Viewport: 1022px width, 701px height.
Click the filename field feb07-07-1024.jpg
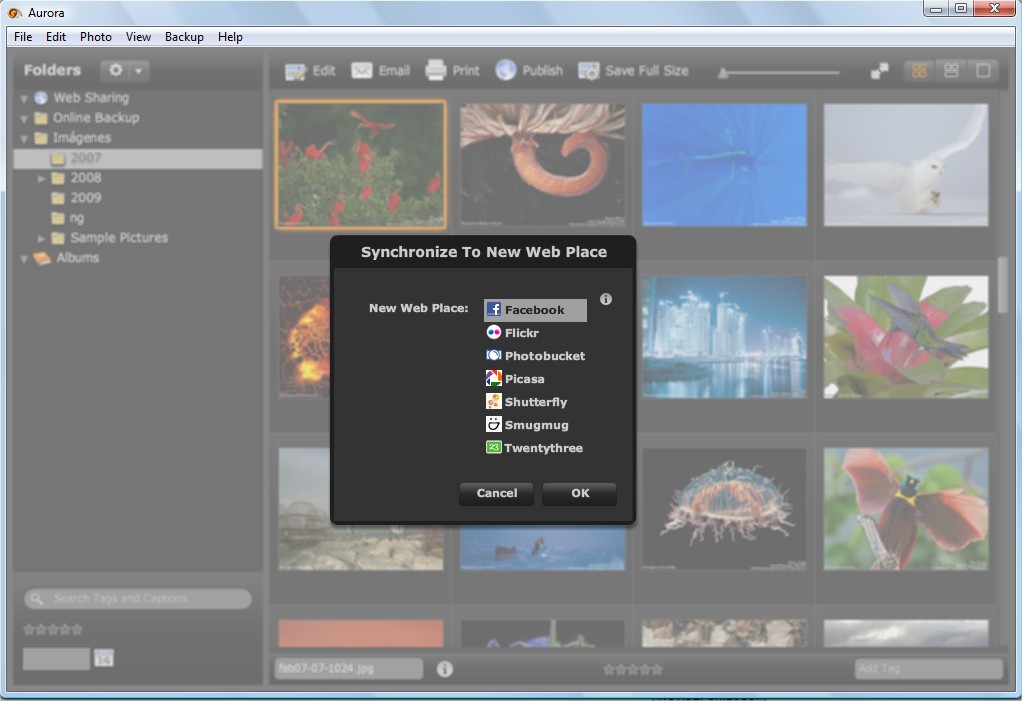pyautogui.click(x=348, y=668)
